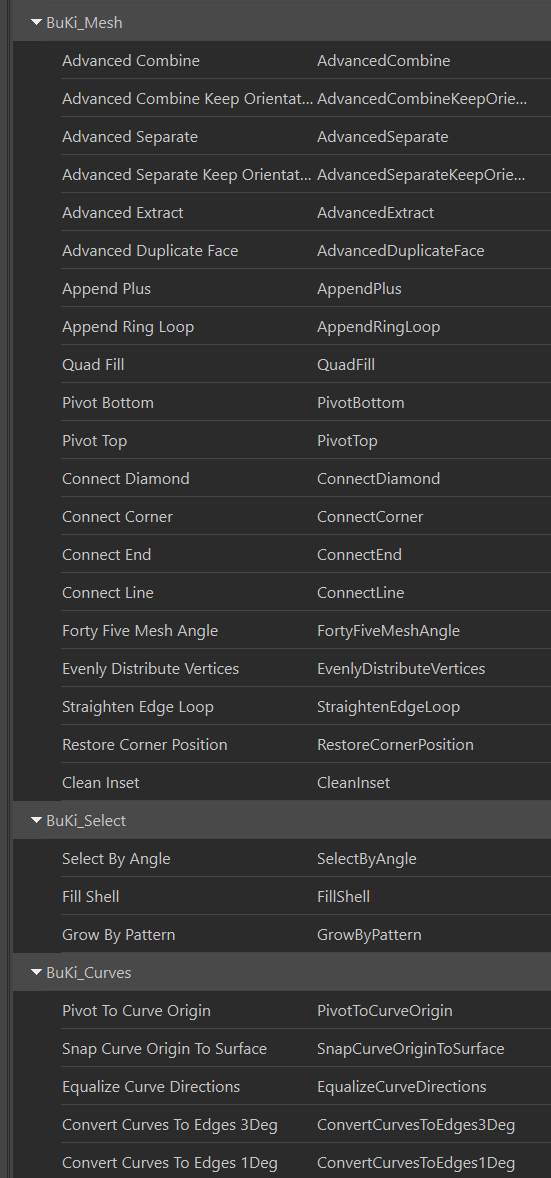Select the Pivot Bottom row label
551x1178 pixels.
tap(108, 403)
